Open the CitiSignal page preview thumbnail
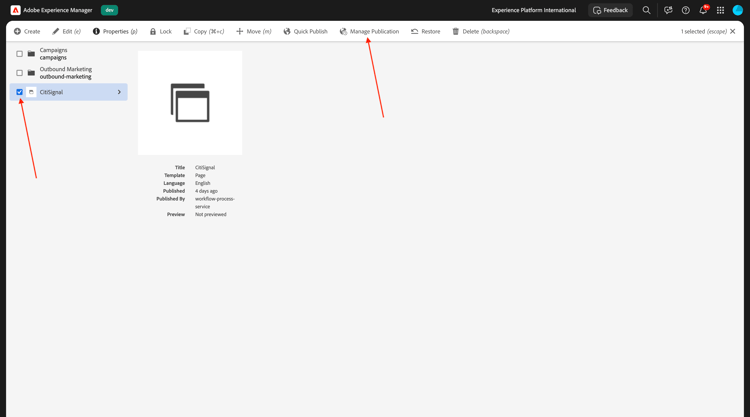This screenshot has height=417, width=750. pyautogui.click(x=190, y=103)
